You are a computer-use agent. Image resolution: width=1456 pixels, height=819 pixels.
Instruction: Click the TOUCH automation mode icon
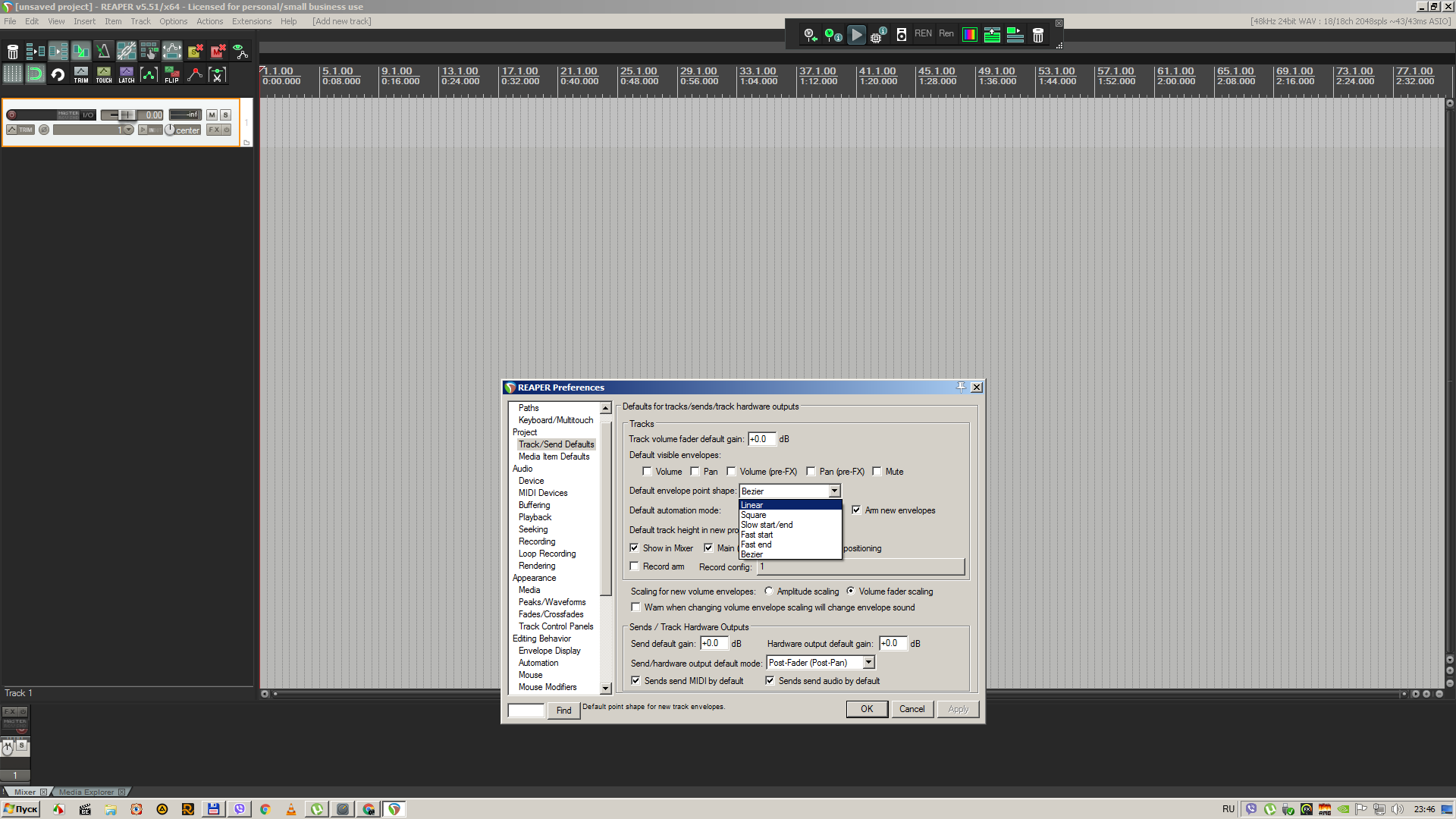(104, 74)
